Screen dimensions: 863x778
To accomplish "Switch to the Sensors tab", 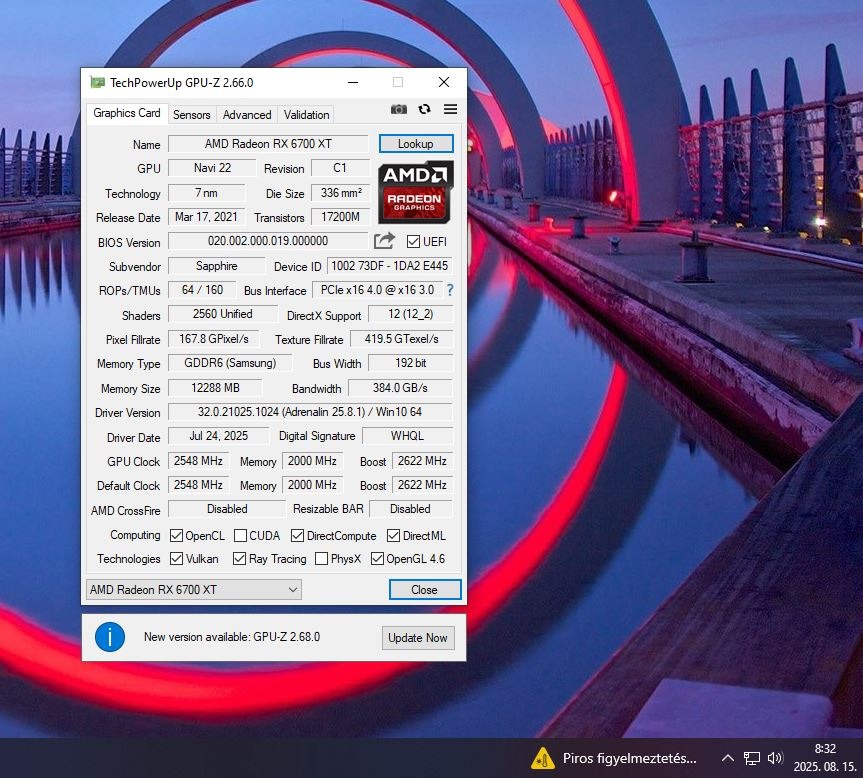I will point(192,114).
